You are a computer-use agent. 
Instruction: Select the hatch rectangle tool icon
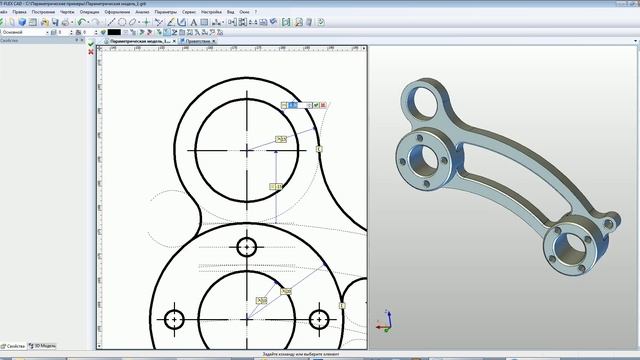(204, 22)
